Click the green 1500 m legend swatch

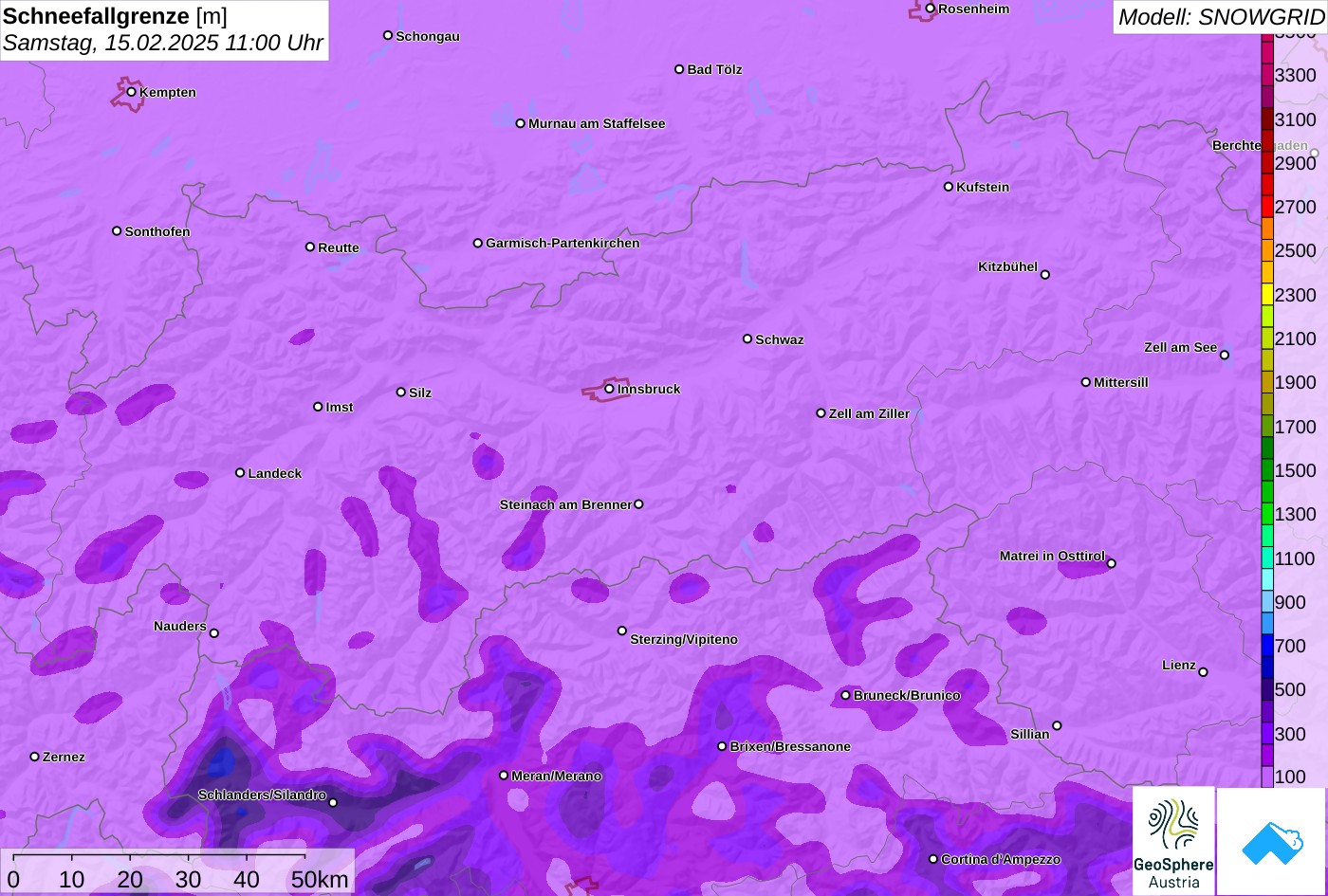pyautogui.click(x=1267, y=469)
